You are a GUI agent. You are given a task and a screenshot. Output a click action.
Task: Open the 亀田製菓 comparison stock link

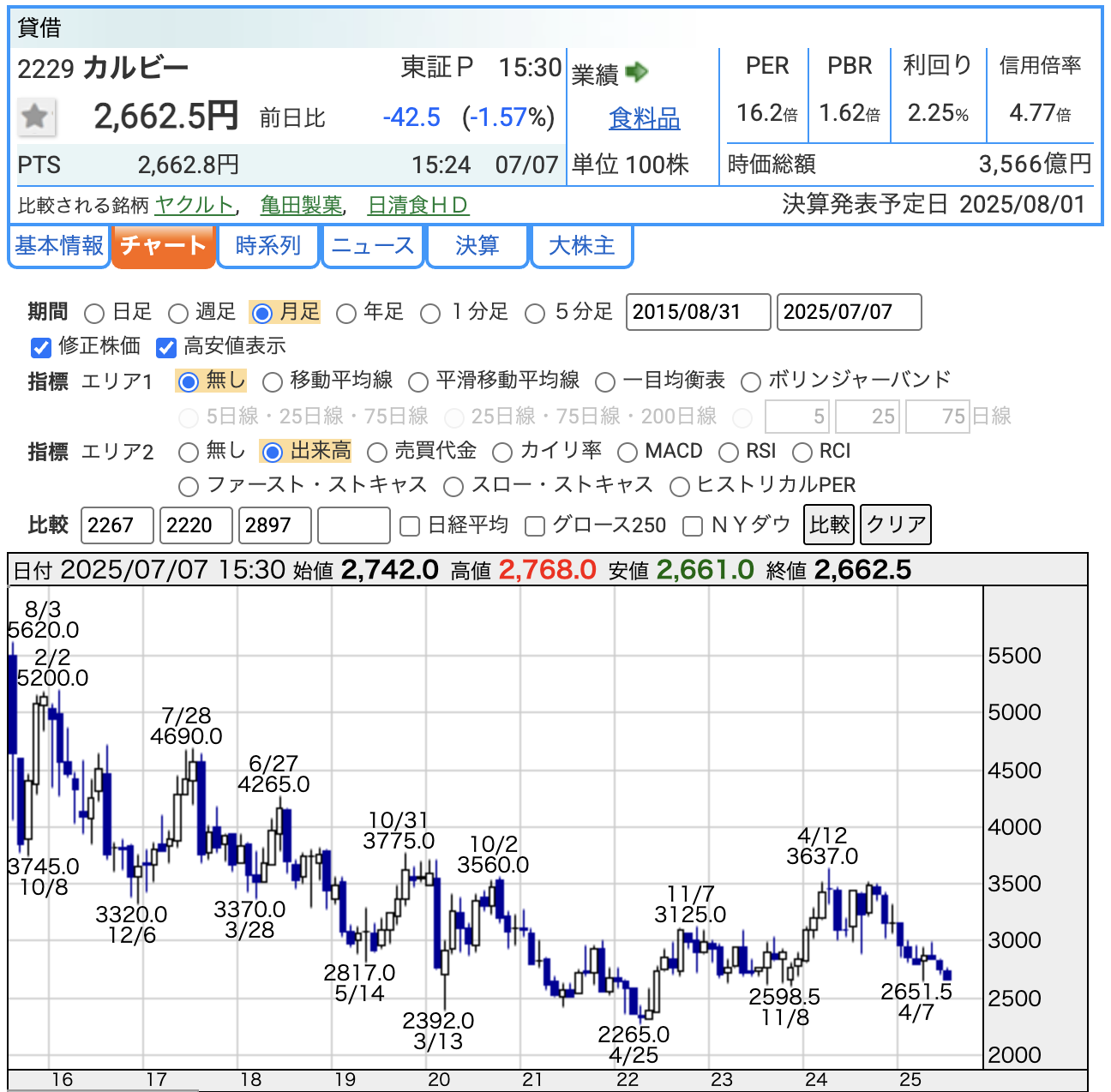[x=301, y=206]
